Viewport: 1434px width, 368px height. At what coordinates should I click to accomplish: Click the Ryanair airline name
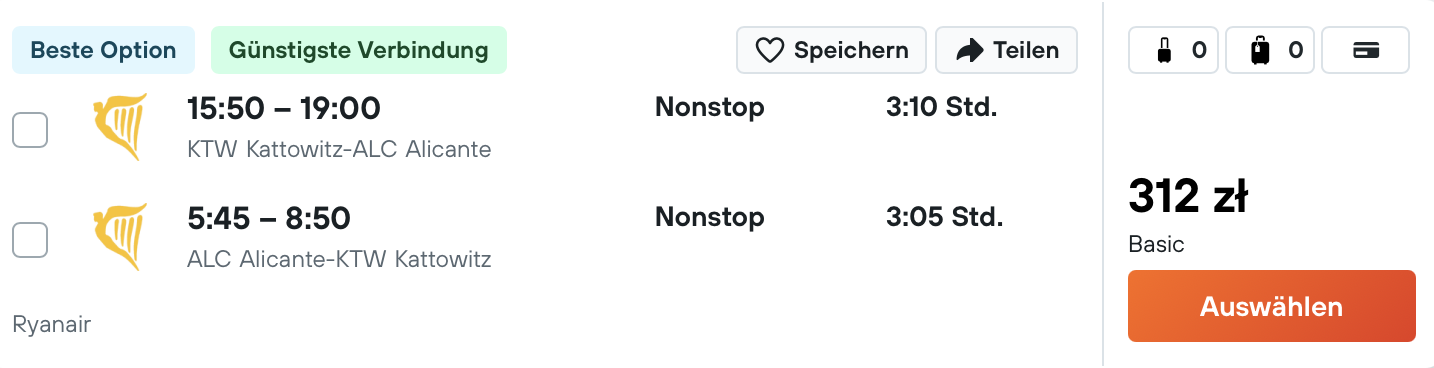(x=52, y=324)
